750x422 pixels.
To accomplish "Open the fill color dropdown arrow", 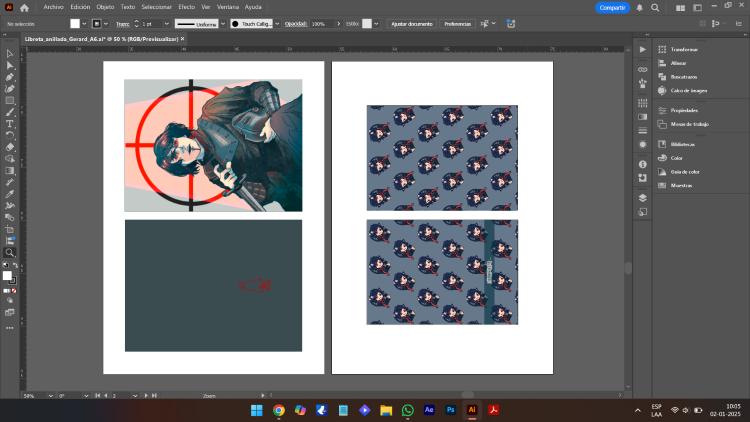I will click(85, 24).
